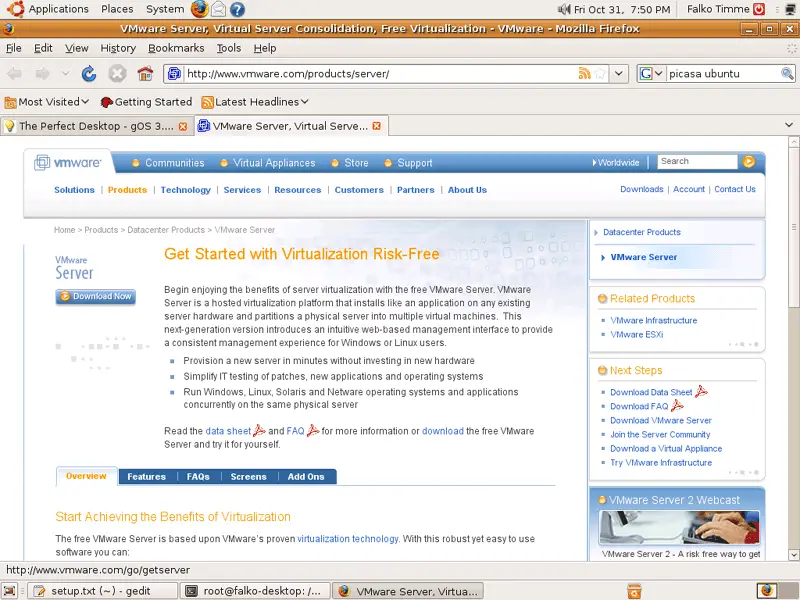Expand the address bar URL dropdown
Image resolution: width=800 pixels, height=600 pixels.
tap(618, 73)
